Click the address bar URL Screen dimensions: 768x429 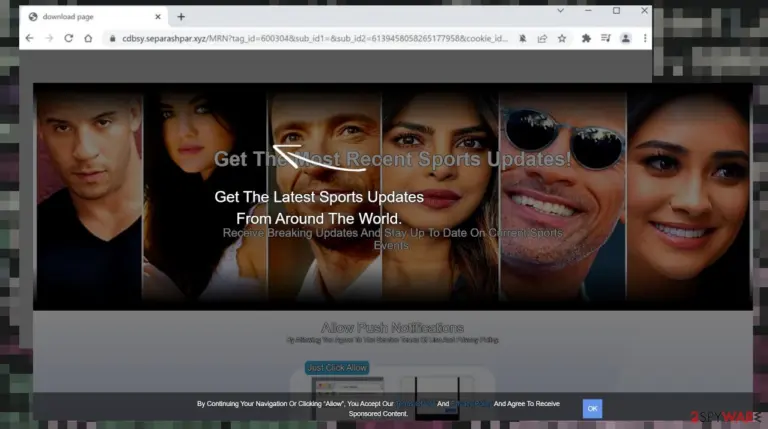click(314, 38)
